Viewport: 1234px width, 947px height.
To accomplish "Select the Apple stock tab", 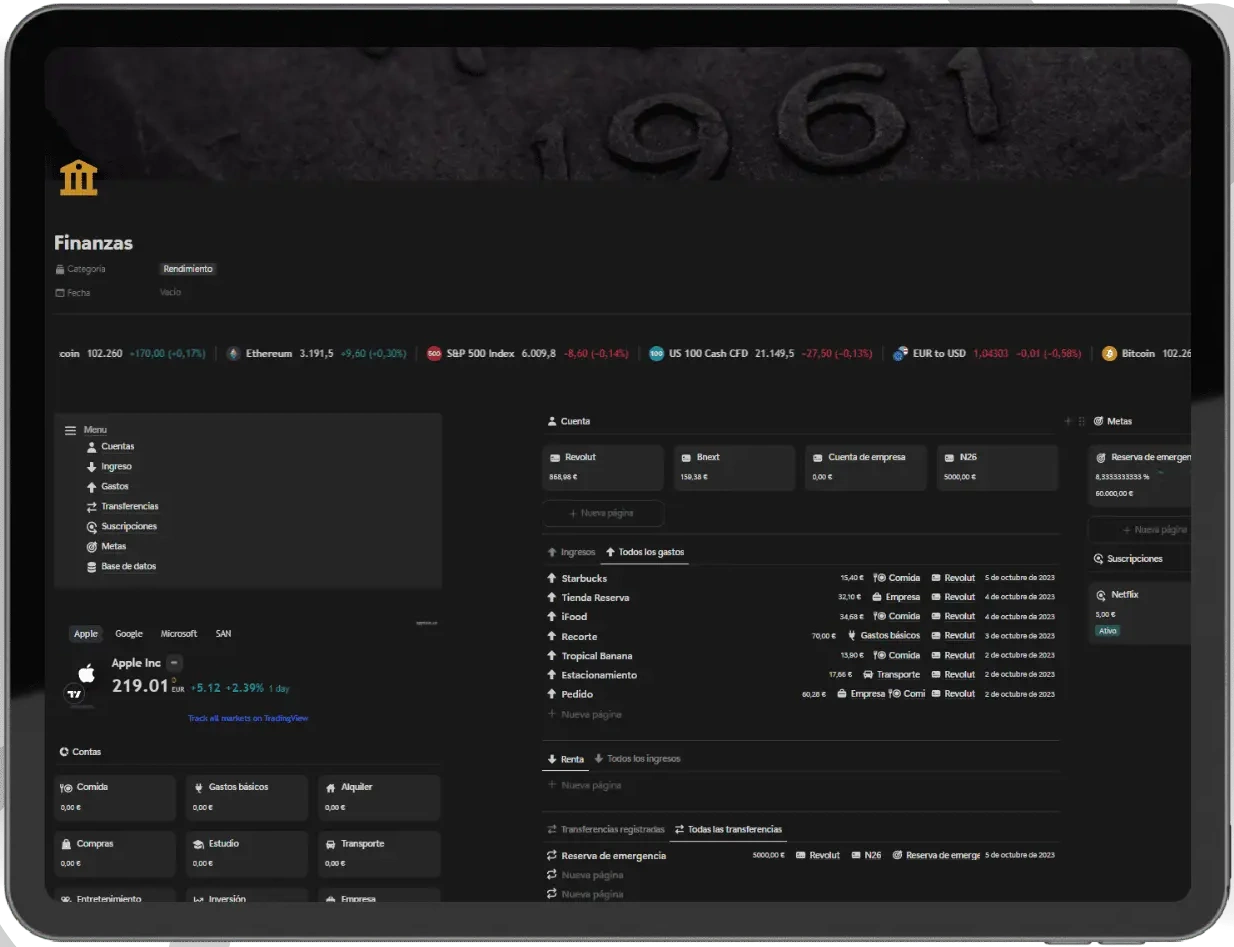I will coord(86,633).
